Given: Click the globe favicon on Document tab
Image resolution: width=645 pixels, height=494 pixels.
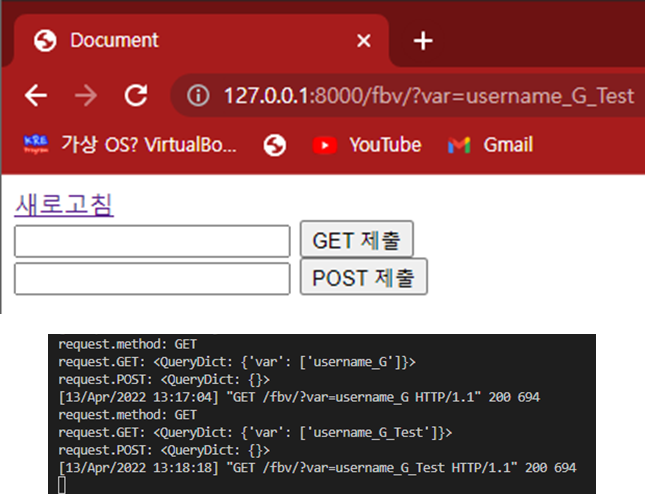Looking at the screenshot, I should 45,41.
